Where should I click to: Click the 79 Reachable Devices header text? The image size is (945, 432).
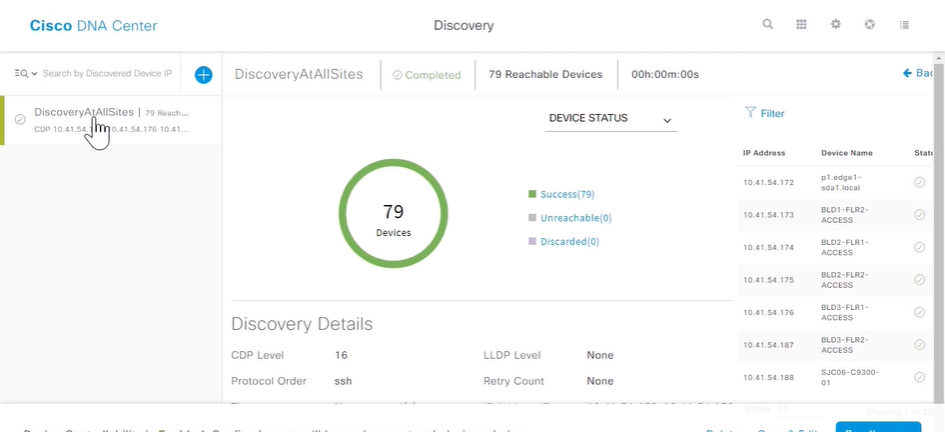pyautogui.click(x=545, y=75)
